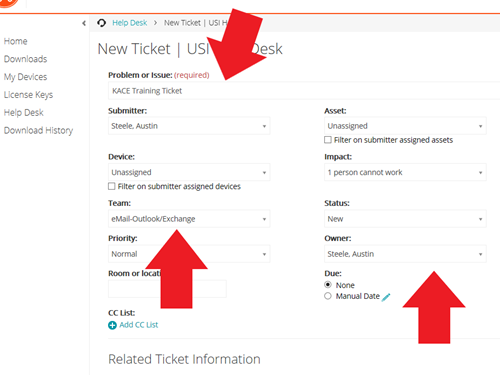The width and height of the screenshot is (500, 375).
Task: Click the Help Desk breadcrumb icon
Action: tap(101, 23)
